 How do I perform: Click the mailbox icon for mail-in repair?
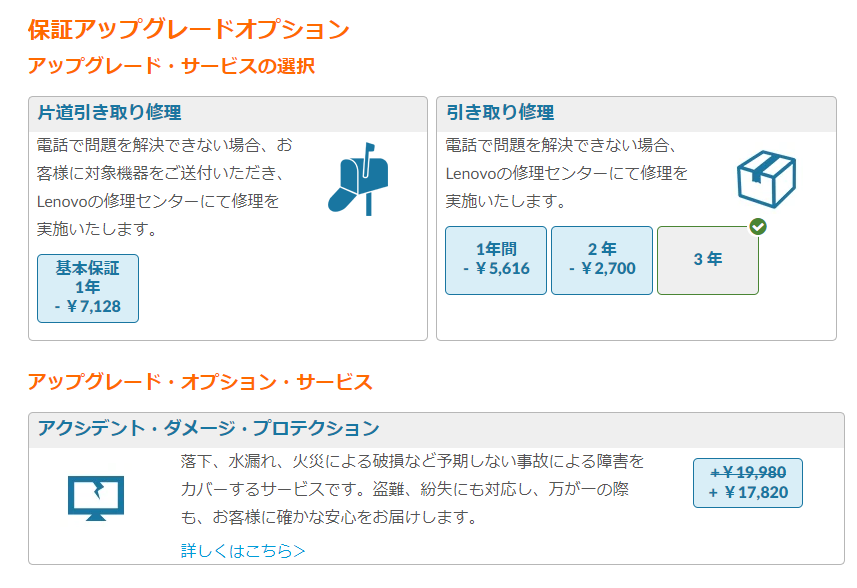(x=358, y=179)
